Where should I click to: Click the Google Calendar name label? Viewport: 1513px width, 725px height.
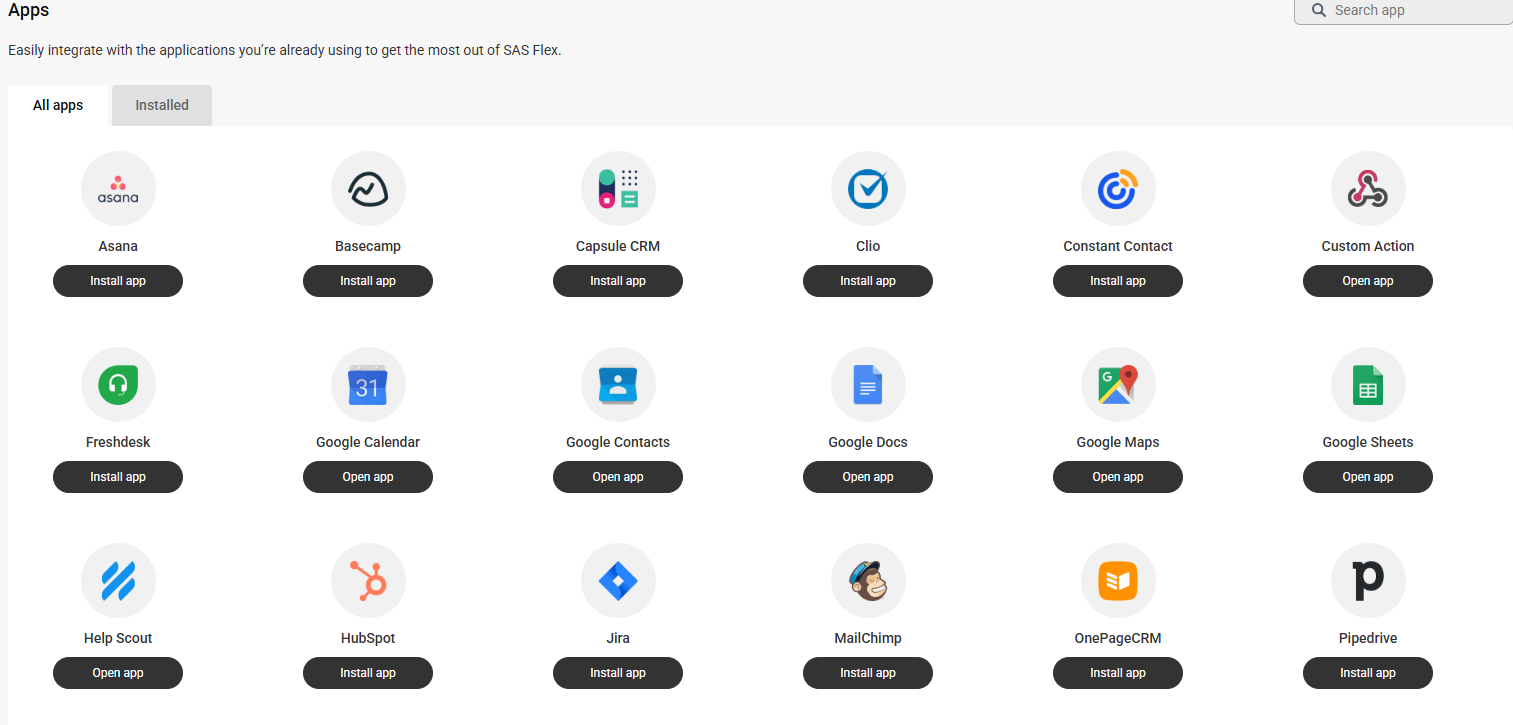pyautogui.click(x=368, y=442)
